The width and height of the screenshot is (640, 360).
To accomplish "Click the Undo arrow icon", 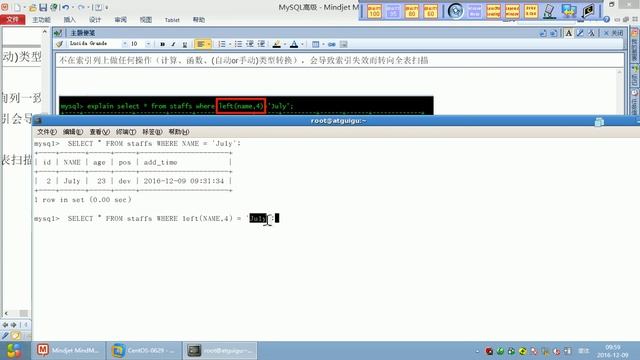I will point(65,7).
